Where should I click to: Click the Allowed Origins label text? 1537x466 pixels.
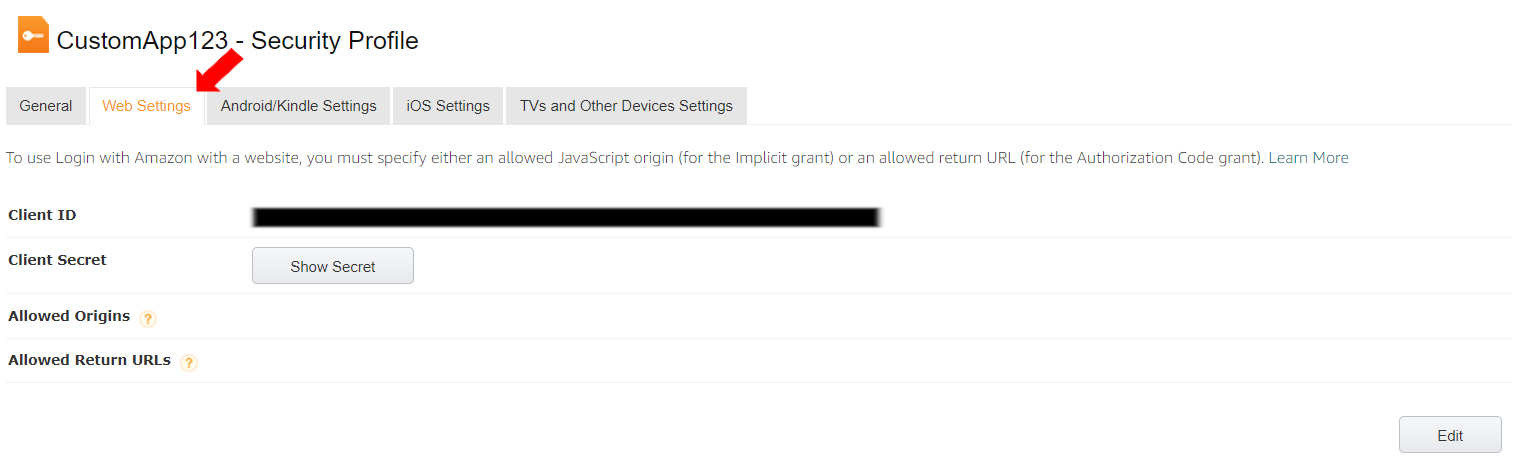(x=69, y=316)
